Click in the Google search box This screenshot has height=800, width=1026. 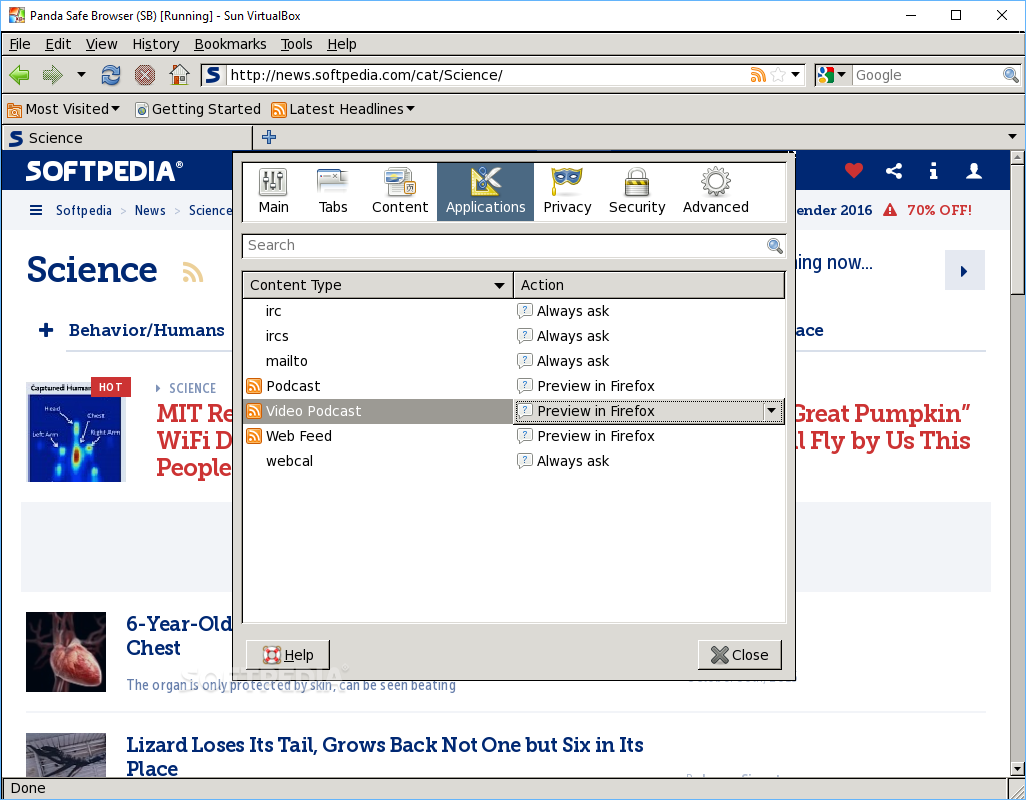(927, 75)
